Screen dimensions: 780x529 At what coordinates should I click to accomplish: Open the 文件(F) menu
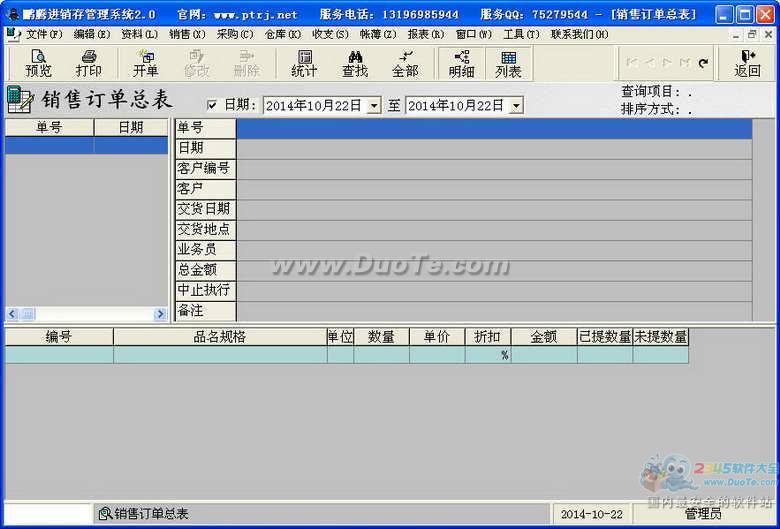(x=44, y=34)
